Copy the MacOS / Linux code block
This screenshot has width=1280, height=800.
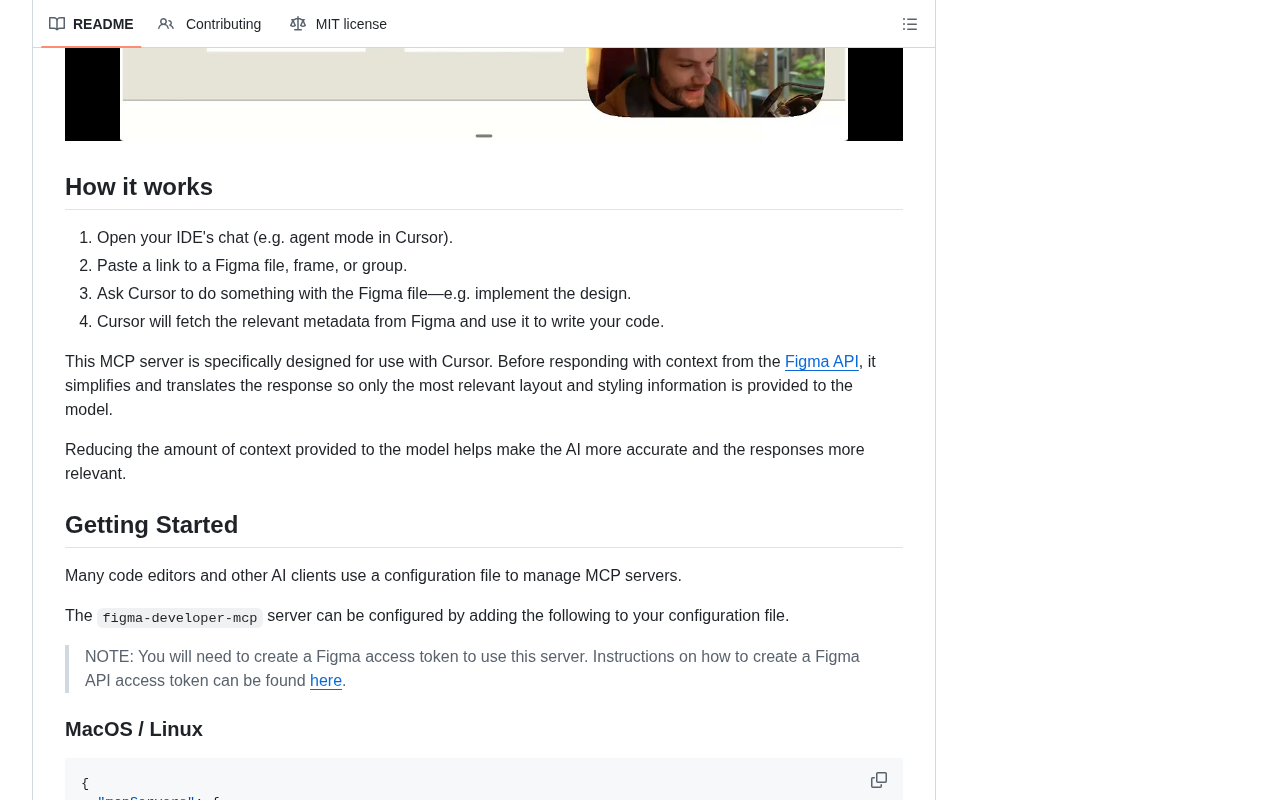click(879, 780)
